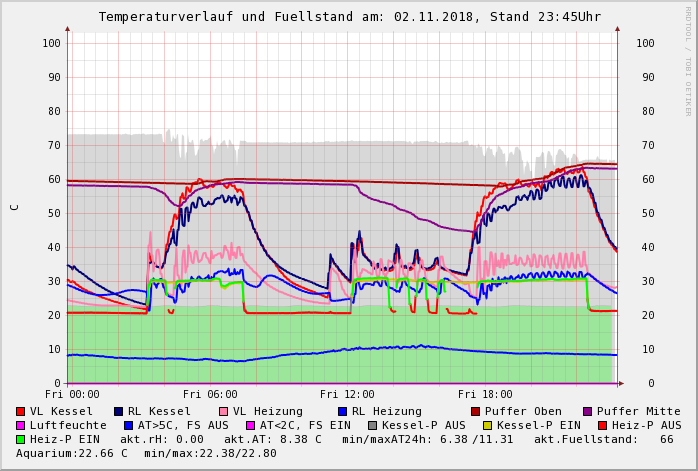This screenshot has height=471, width=698.
Task: Click the AT>5C, FS AUS legend swatch
Action: coord(127,425)
